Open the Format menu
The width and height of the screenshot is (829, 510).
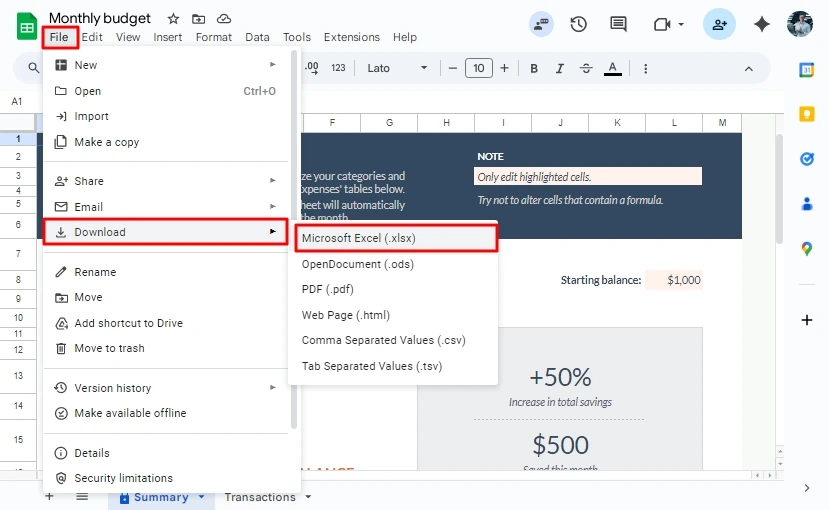click(214, 37)
